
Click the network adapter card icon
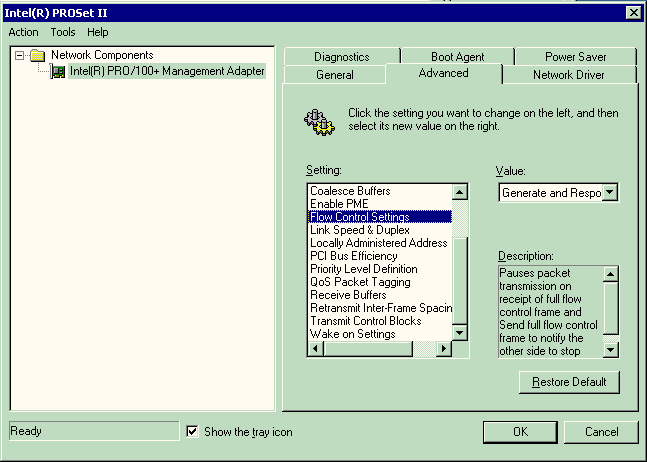[58, 72]
